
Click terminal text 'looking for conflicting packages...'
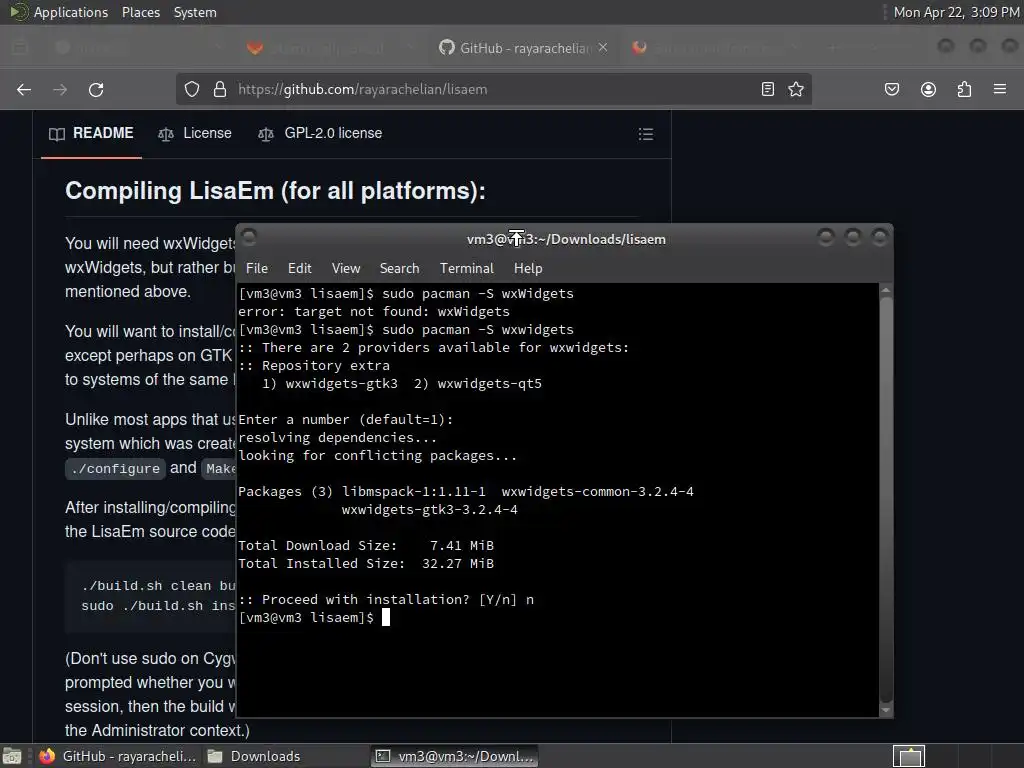coord(377,455)
